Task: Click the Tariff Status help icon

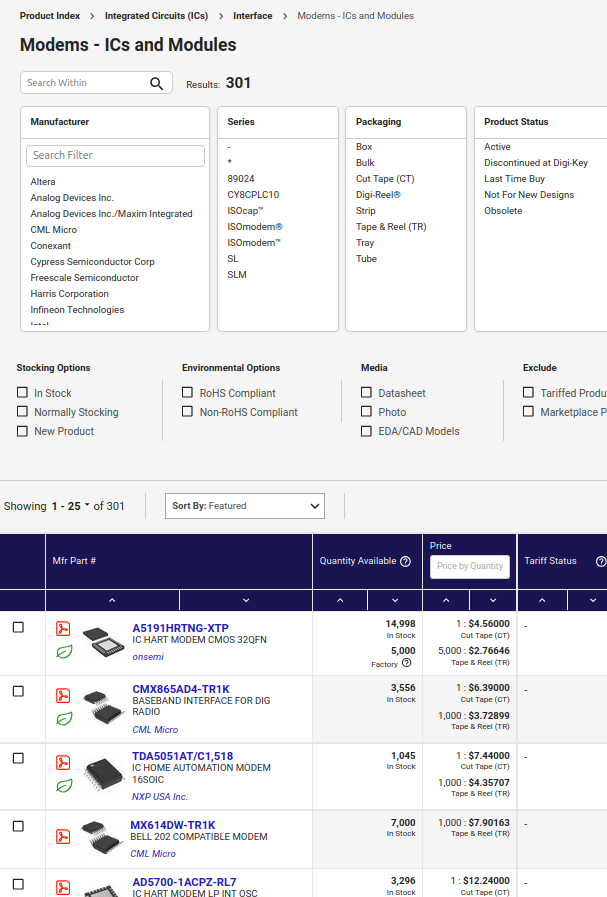Action: pos(601,561)
